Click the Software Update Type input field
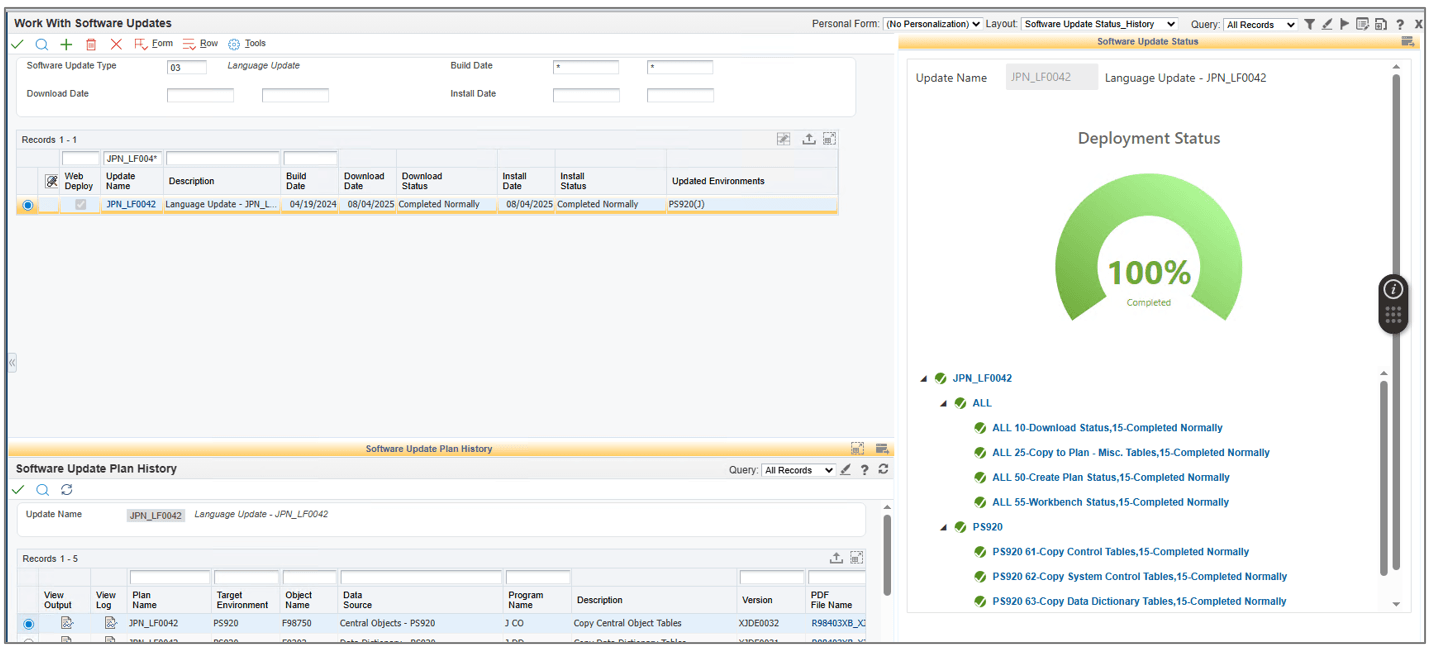The width and height of the screenshot is (1429, 648). tap(187, 67)
